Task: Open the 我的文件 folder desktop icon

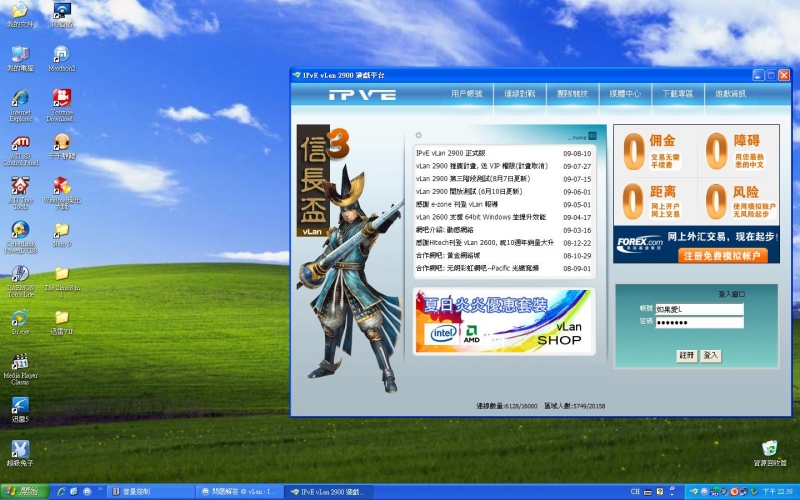Action: 20,13
